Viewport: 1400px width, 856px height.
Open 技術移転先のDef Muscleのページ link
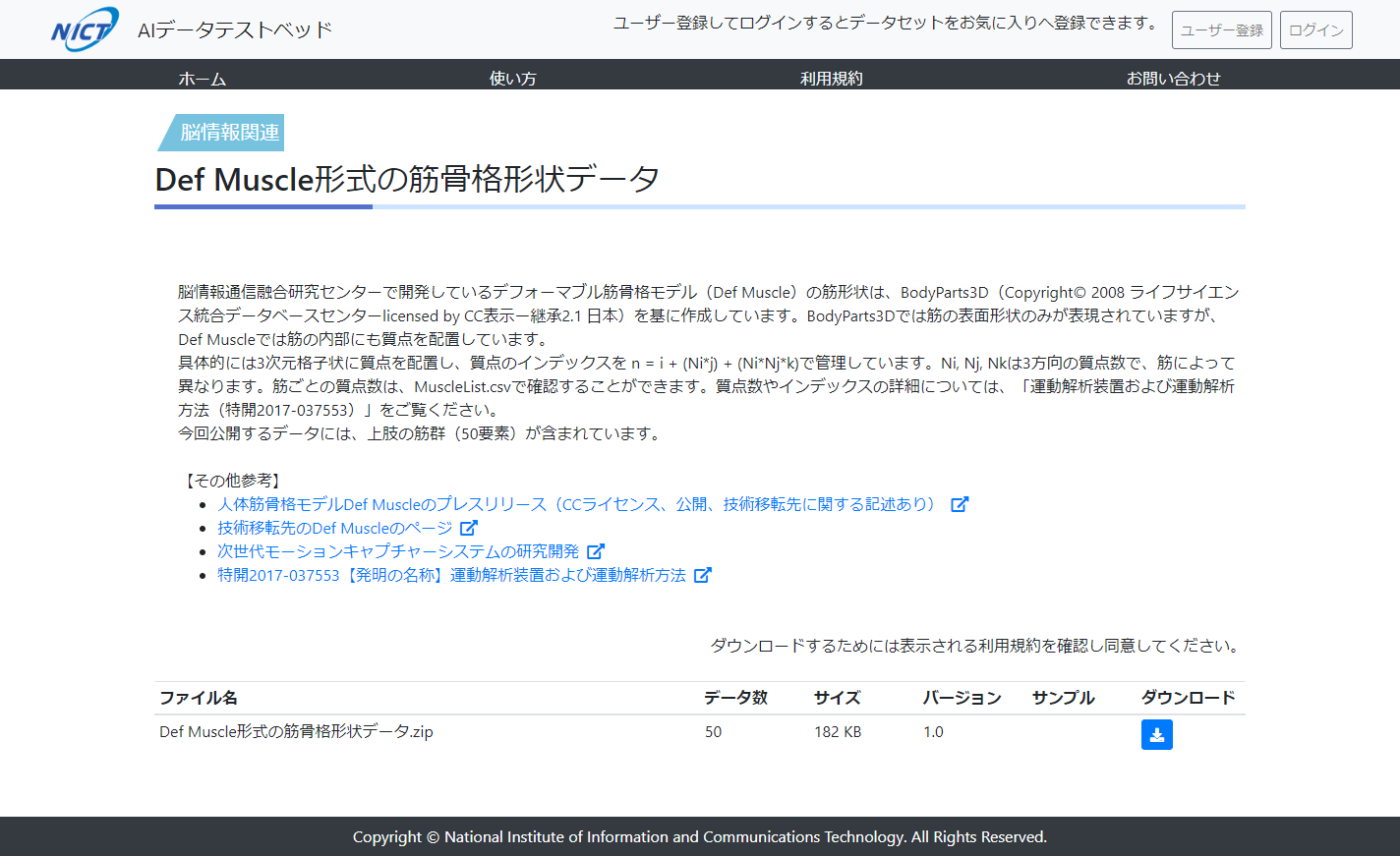[335, 528]
